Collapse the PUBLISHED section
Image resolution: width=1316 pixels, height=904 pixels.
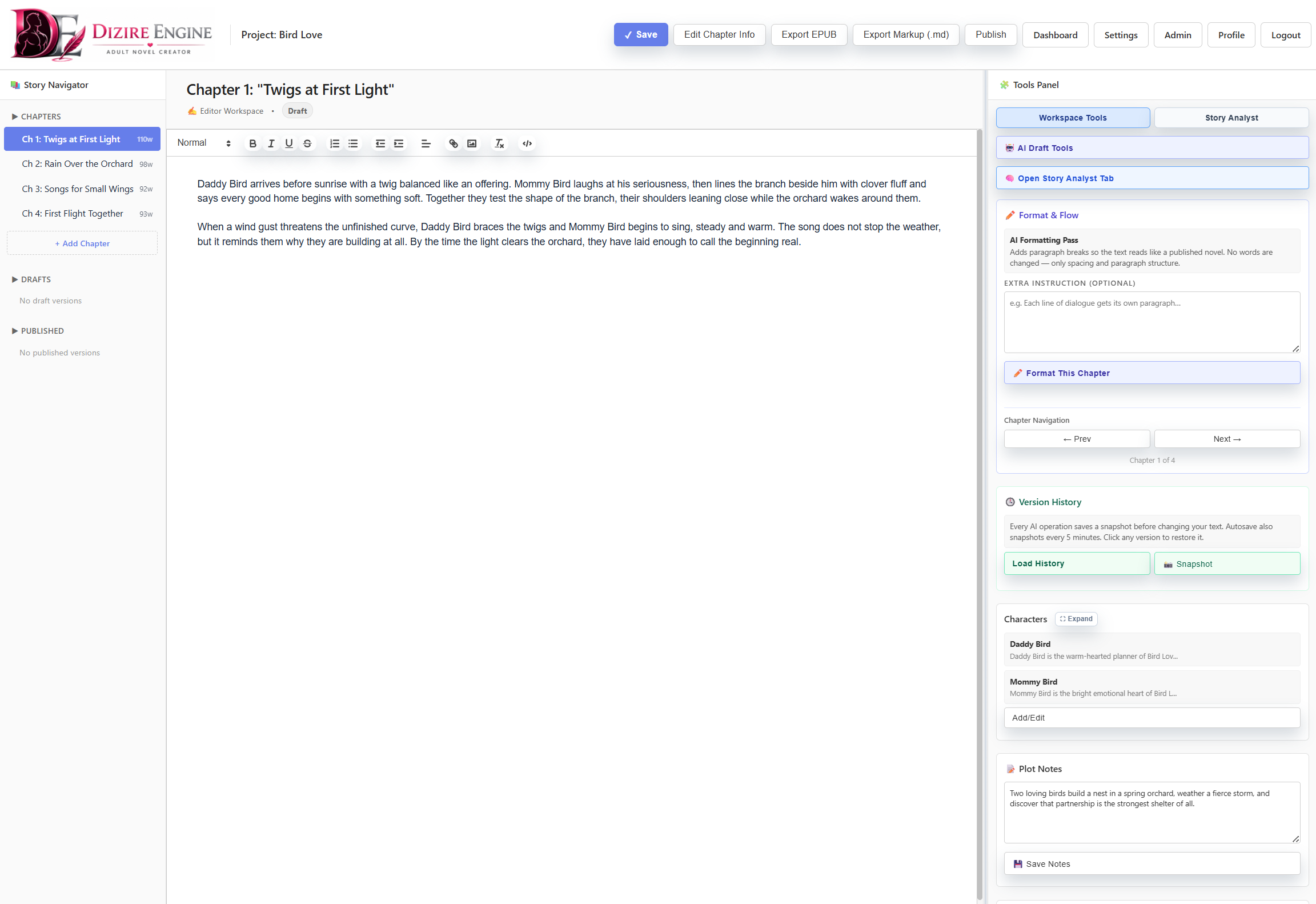[x=38, y=331]
